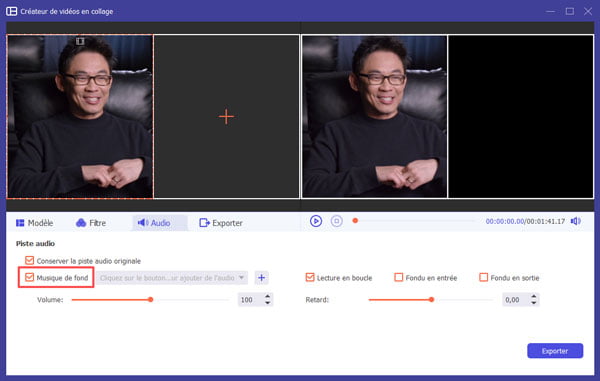
Task: Click the Volume slider track
Action: (151, 300)
